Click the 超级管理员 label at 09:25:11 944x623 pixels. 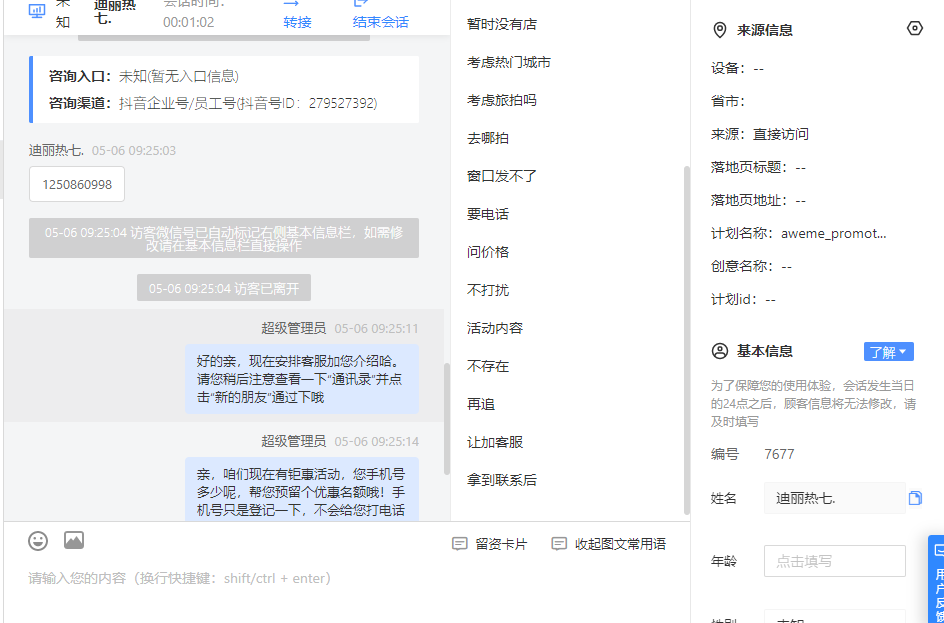[x=293, y=328]
